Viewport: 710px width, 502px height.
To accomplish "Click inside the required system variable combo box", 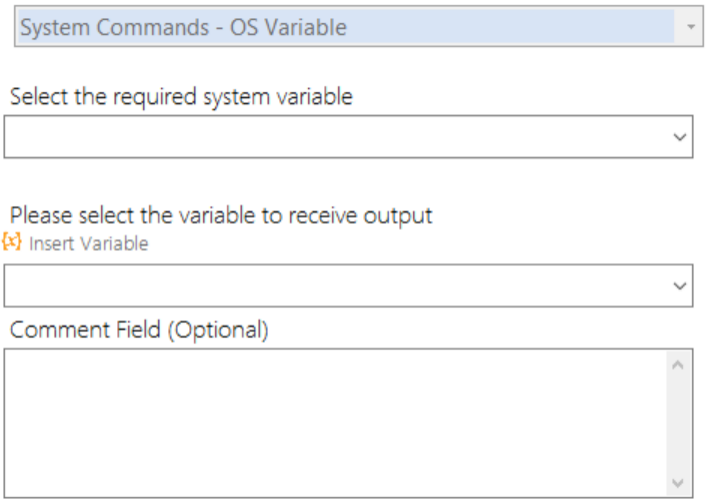I will click(x=337, y=137).
